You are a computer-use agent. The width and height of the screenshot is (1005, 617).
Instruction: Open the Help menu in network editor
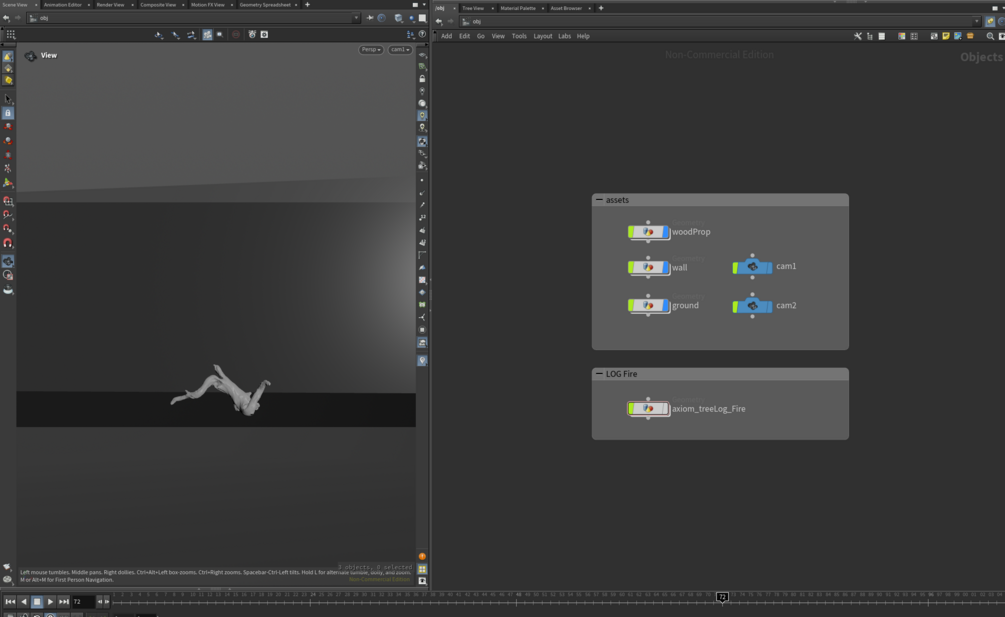click(x=583, y=36)
